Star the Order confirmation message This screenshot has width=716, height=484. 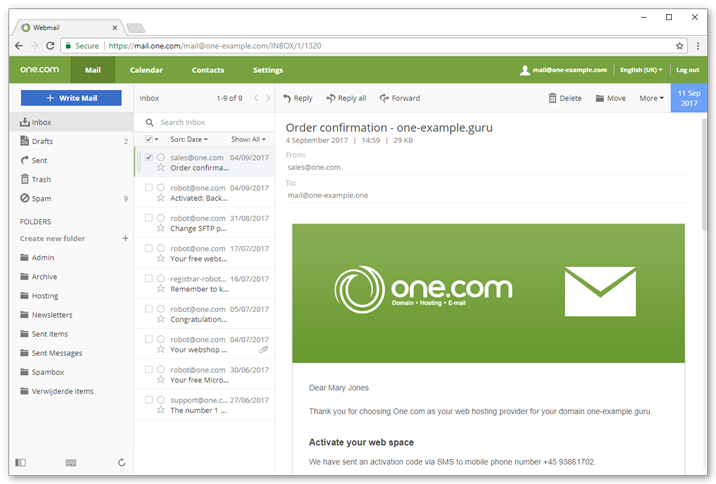[161, 168]
